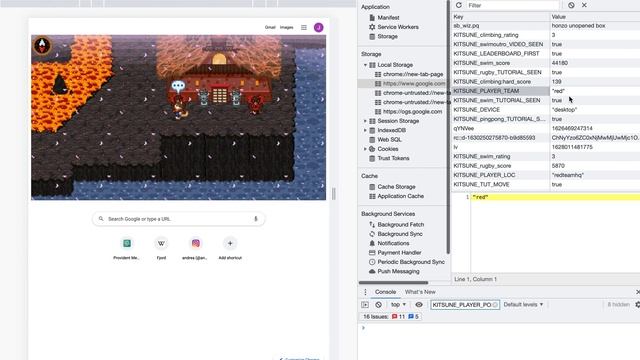Toggle the console sidebar panel
Viewport: 640px width, 360px height.
click(365, 305)
